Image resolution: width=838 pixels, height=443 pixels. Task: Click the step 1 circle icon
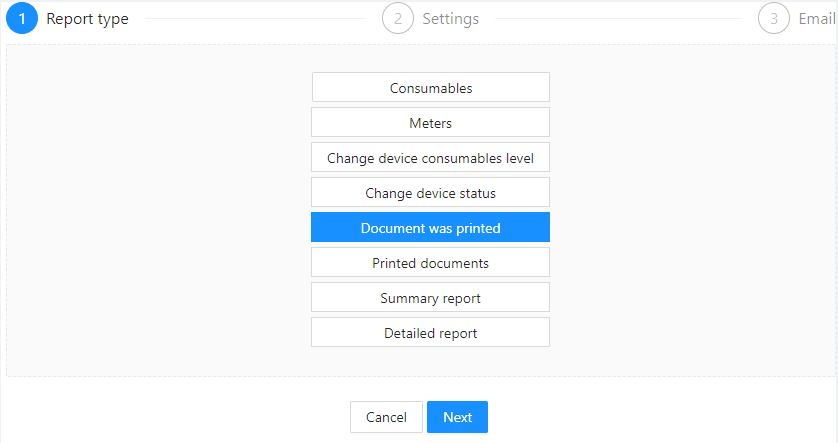click(22, 18)
